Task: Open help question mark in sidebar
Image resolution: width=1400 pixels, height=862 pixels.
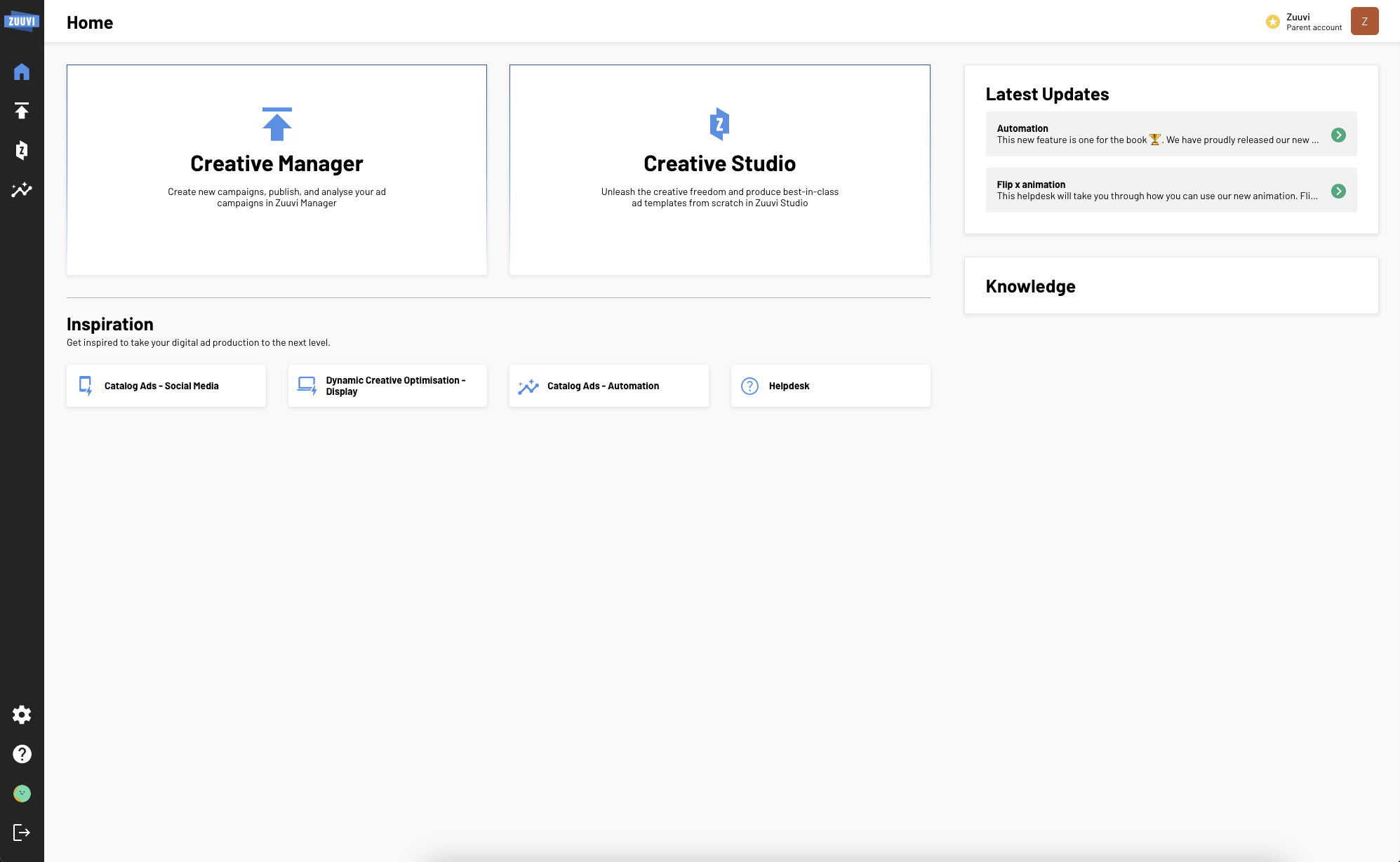Action: click(22, 754)
